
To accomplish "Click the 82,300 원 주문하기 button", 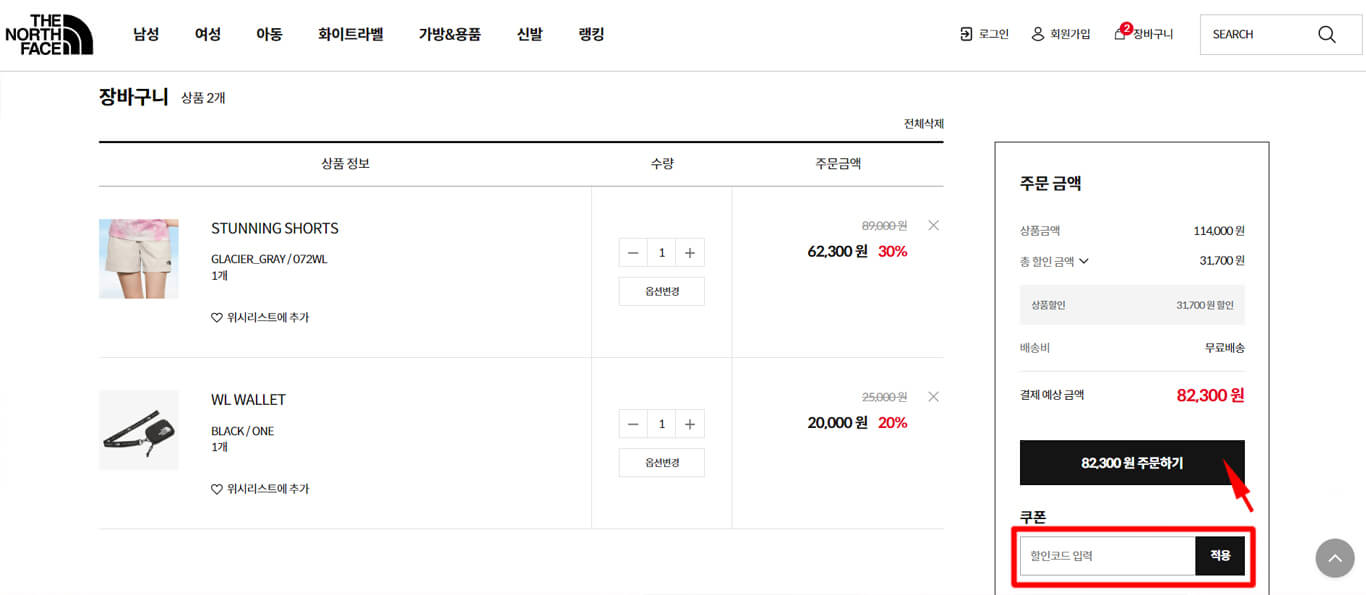I will coord(1132,463).
